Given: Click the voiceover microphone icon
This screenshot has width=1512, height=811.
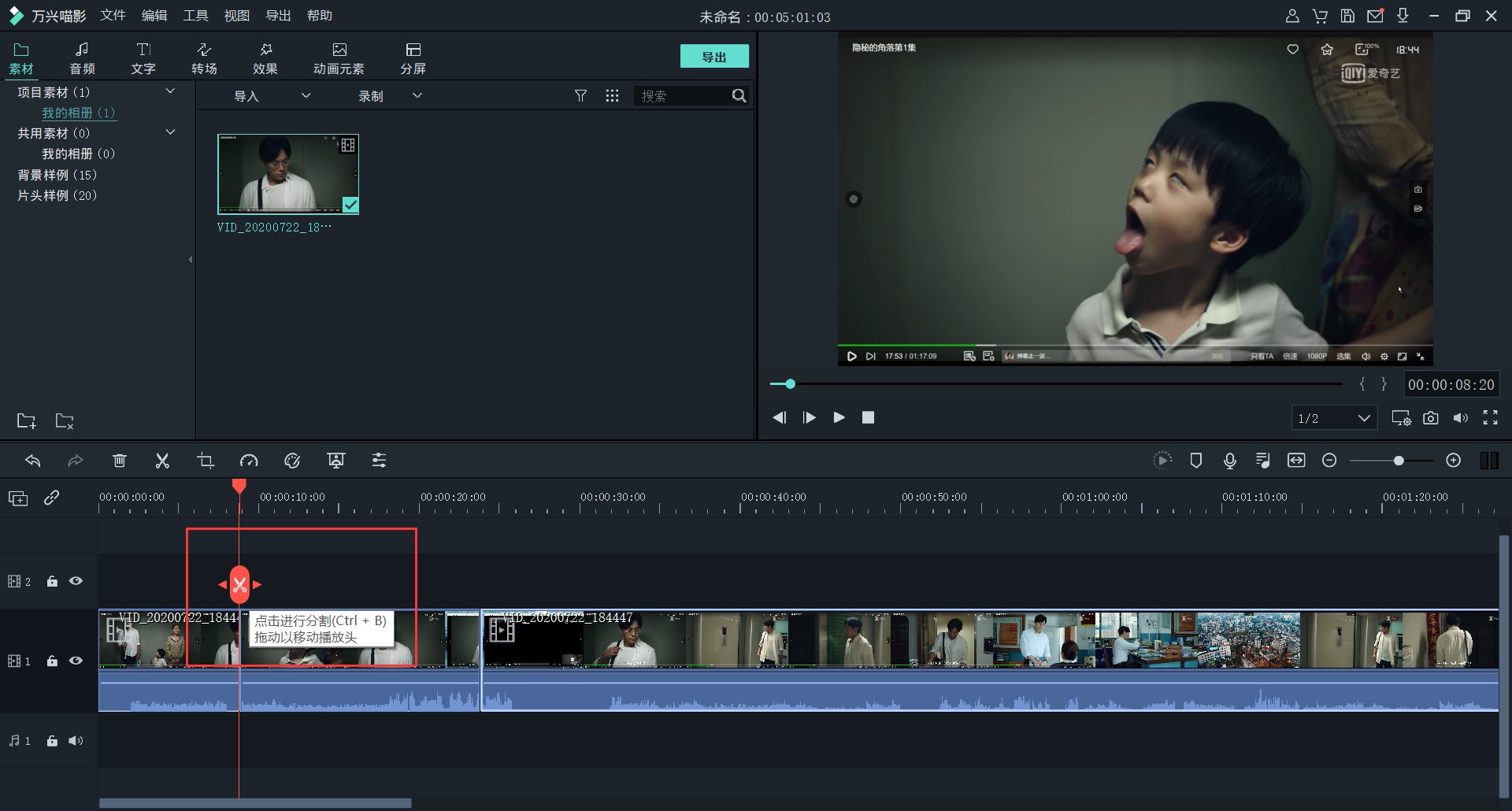Looking at the screenshot, I should (x=1229, y=461).
